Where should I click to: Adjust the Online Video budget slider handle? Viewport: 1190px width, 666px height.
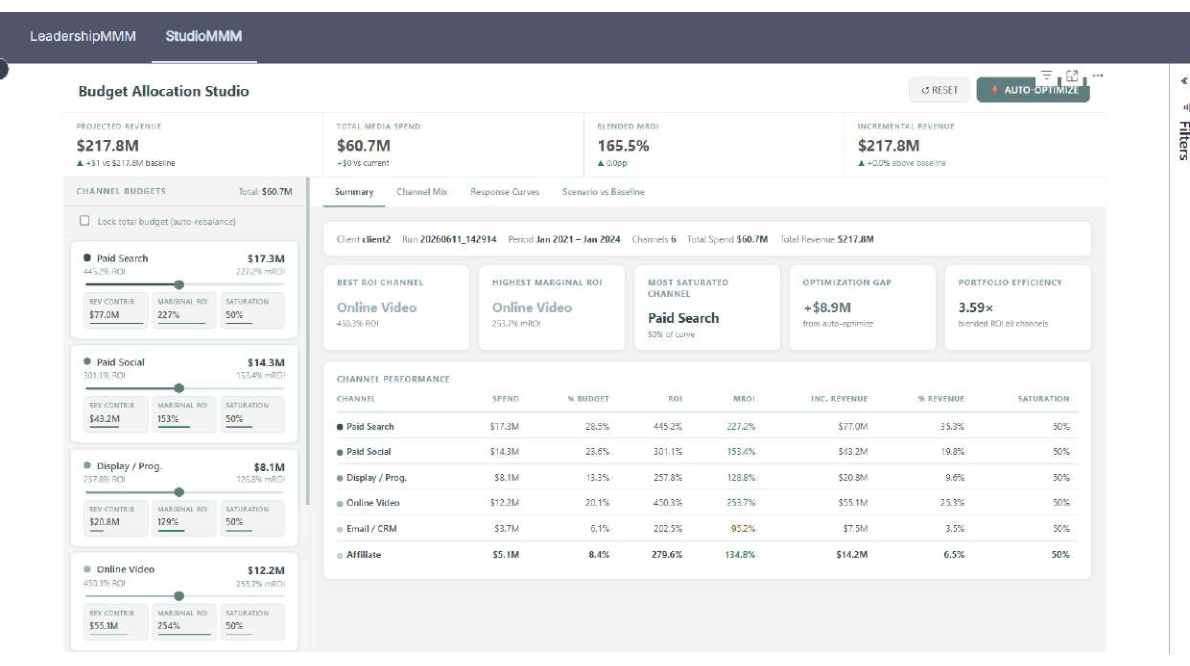(179, 596)
